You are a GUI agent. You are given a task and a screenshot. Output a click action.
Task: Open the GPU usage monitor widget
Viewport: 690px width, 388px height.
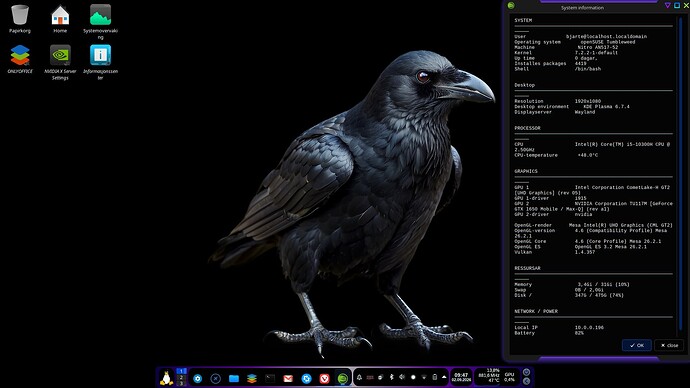click(x=509, y=377)
